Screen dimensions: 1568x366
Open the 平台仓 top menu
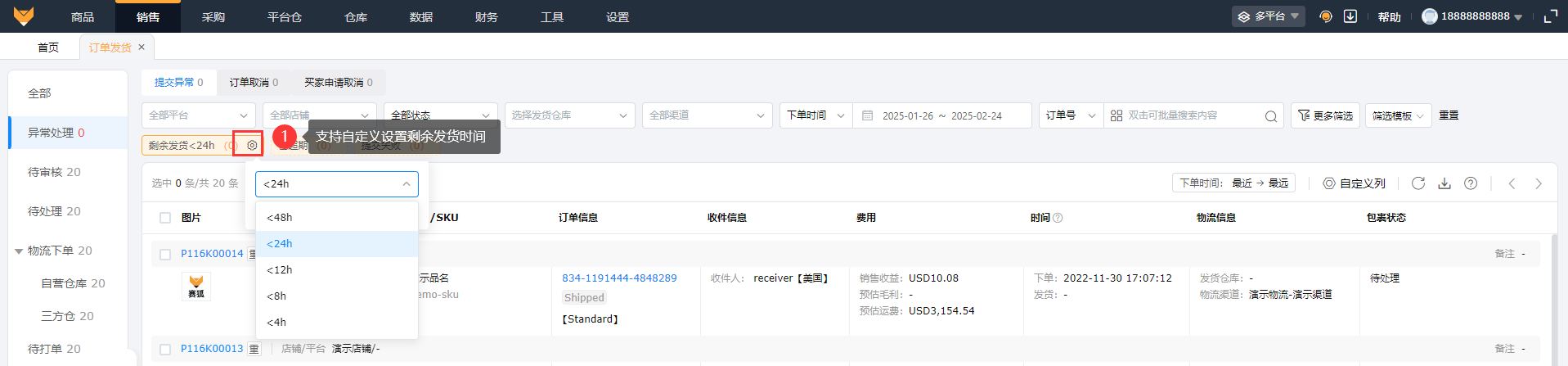click(x=285, y=16)
